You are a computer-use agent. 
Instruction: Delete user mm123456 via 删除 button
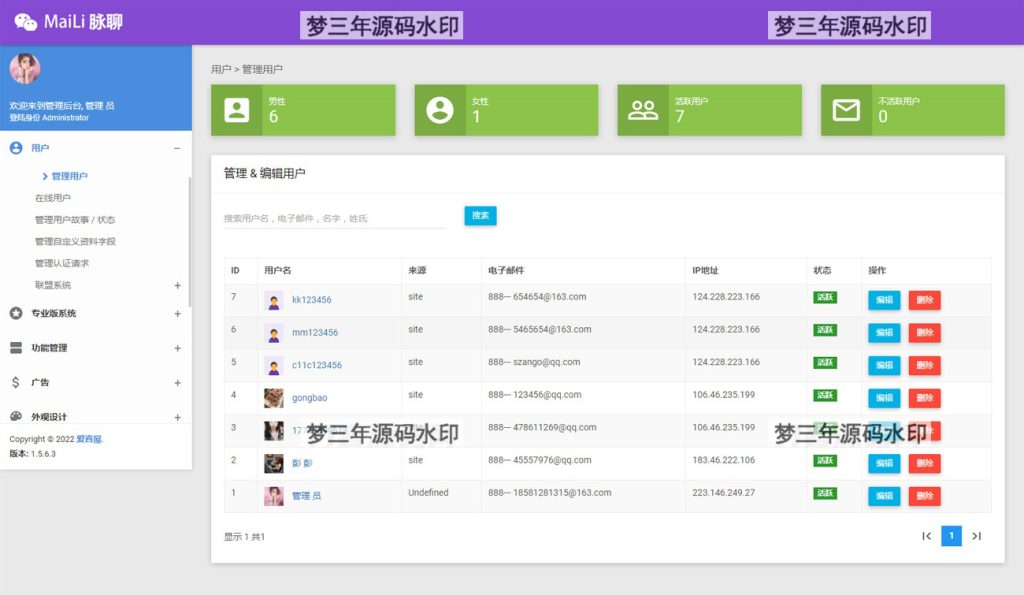click(x=925, y=332)
